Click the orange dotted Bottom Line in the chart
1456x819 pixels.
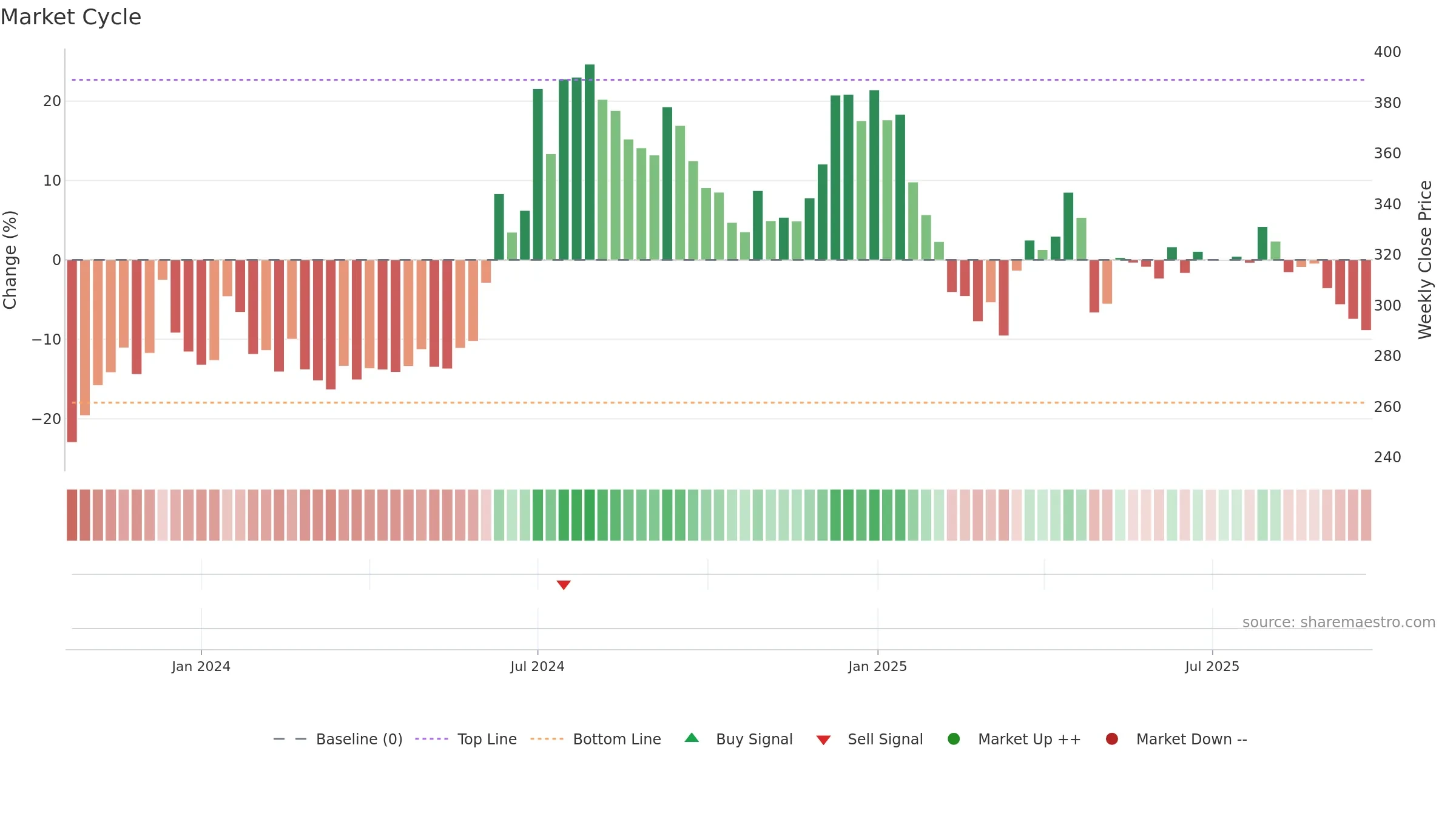[718, 402]
